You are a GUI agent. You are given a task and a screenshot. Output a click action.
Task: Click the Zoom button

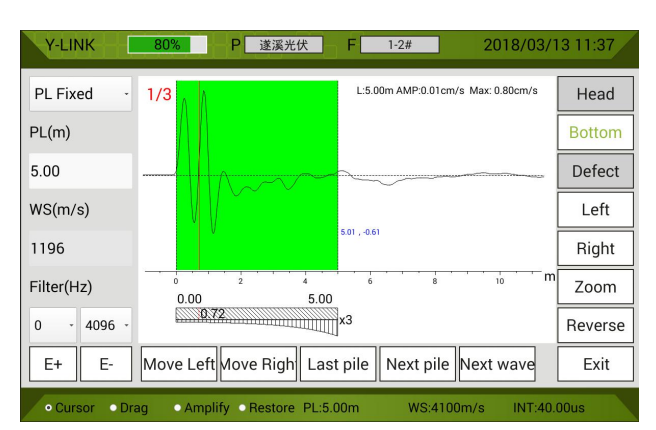pos(595,287)
